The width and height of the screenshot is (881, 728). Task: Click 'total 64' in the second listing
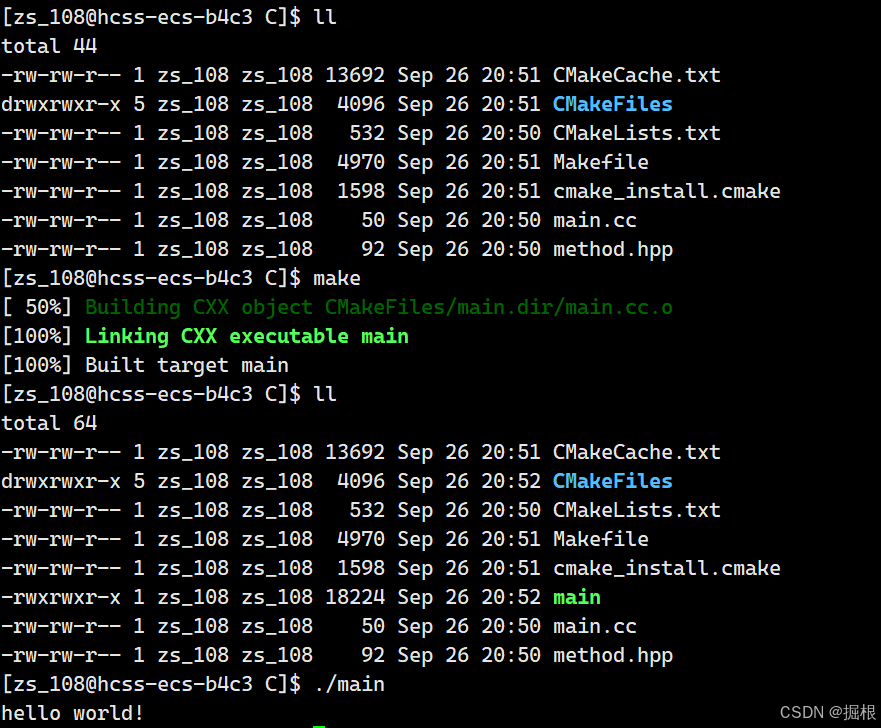(x=49, y=423)
